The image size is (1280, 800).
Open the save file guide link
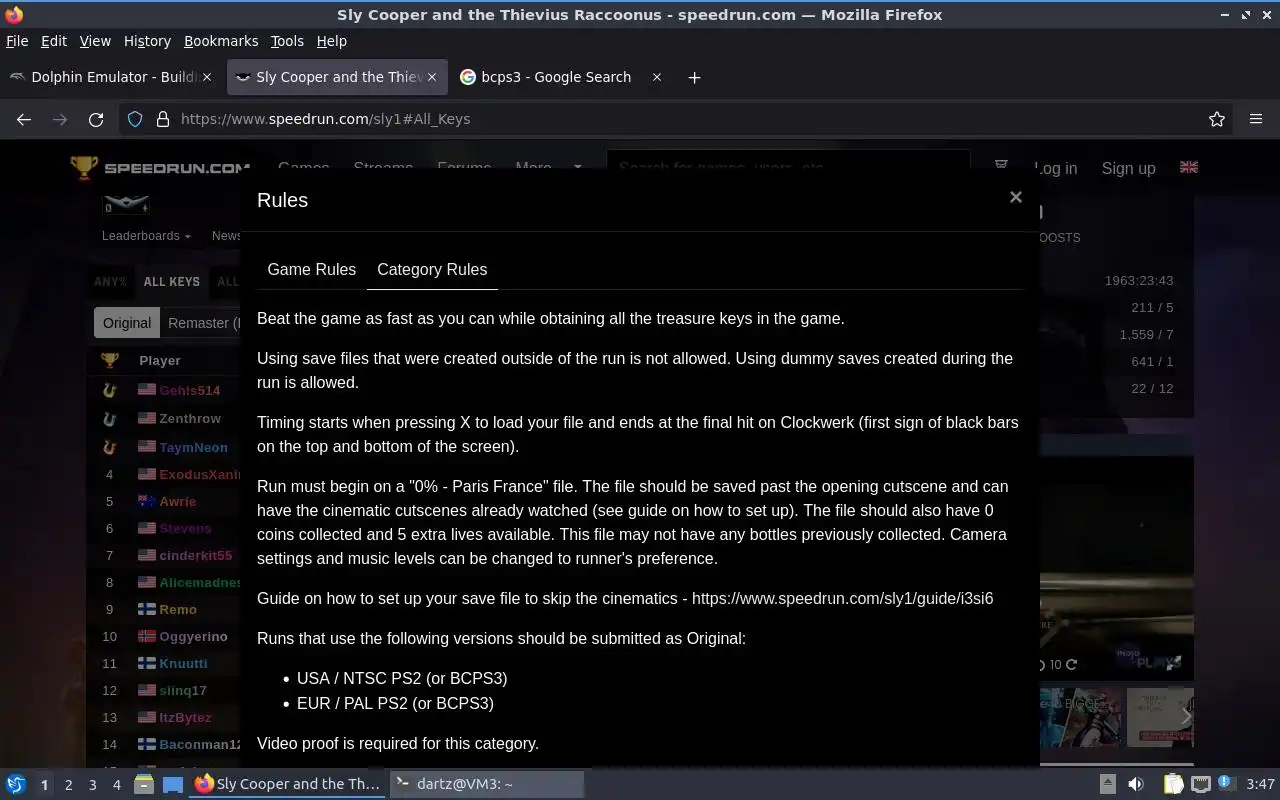click(x=842, y=598)
